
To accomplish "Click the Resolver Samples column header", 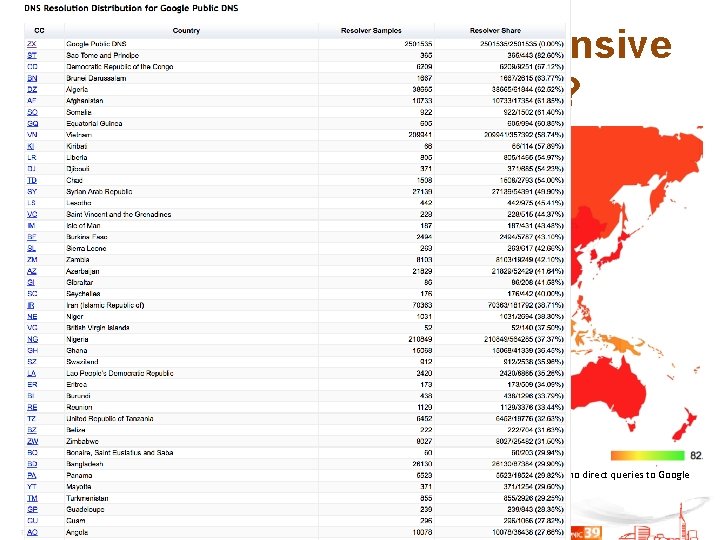I will point(371,30).
